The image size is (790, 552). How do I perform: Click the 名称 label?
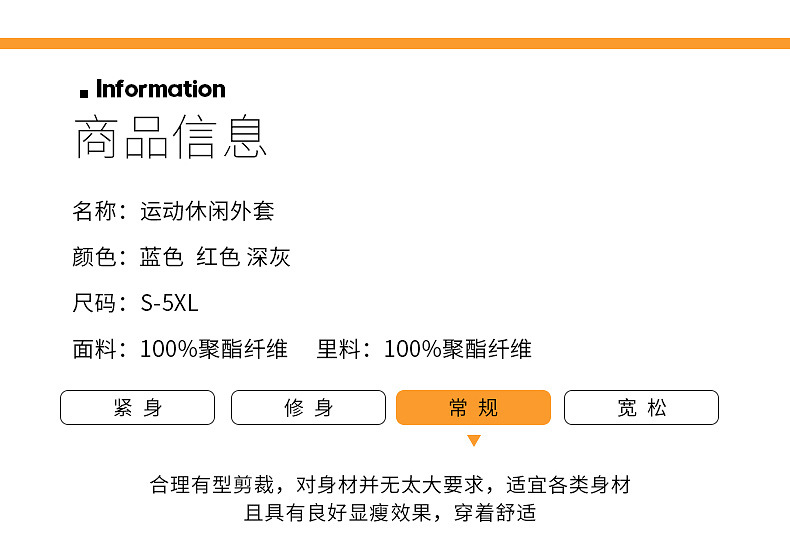click(95, 211)
